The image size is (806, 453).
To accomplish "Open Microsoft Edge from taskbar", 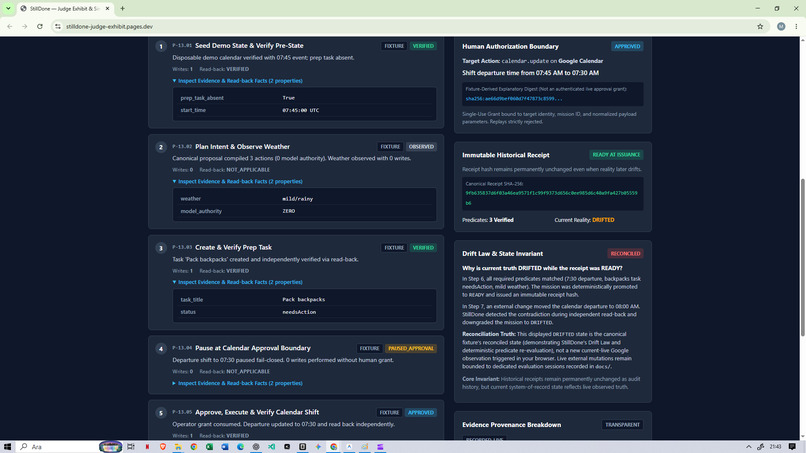I will (240, 447).
